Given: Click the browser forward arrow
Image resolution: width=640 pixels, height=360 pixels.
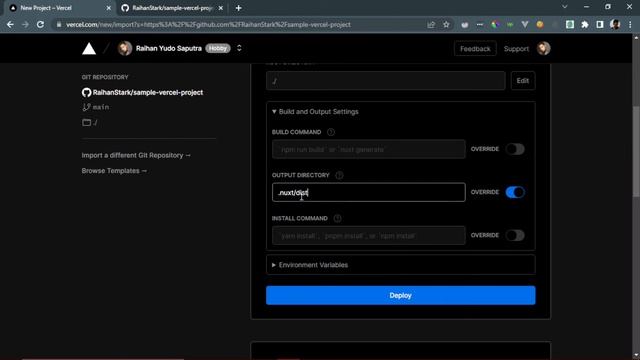Looking at the screenshot, I should 25,25.
